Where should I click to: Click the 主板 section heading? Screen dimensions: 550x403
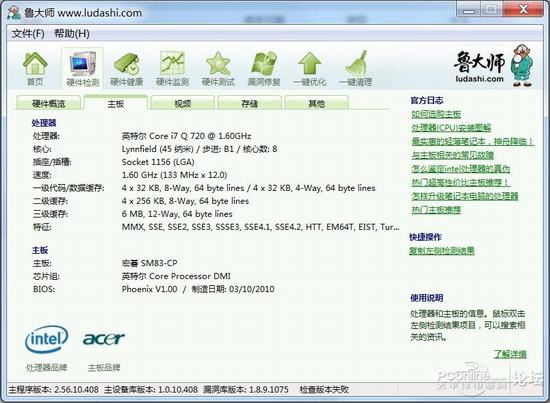[40, 250]
